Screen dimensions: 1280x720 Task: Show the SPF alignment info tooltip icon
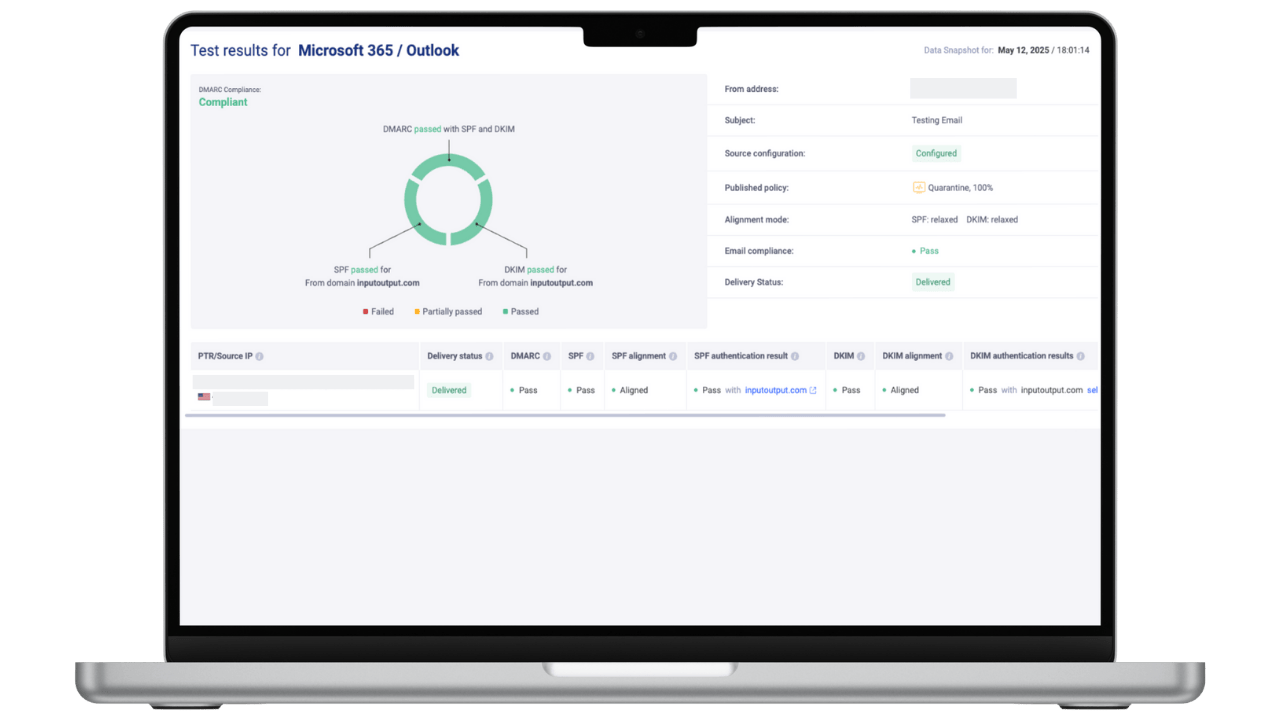(x=673, y=356)
